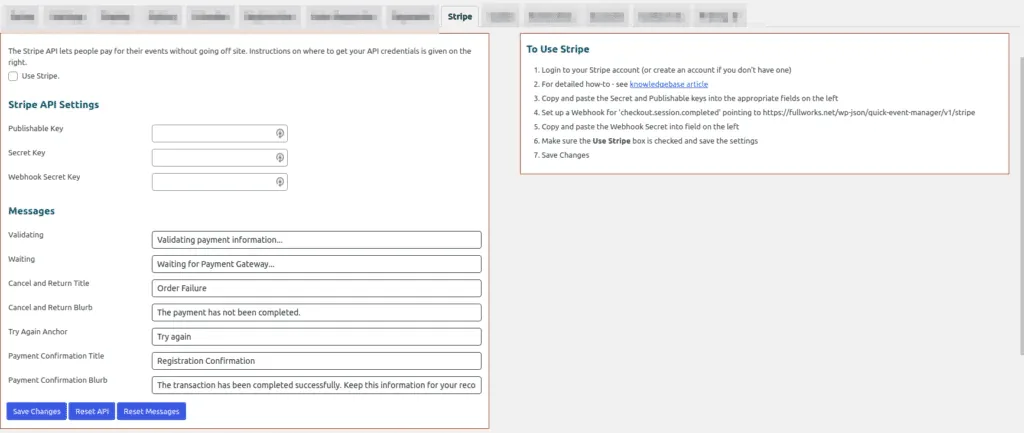Focus the Webhook Secret Key input field

219,182
